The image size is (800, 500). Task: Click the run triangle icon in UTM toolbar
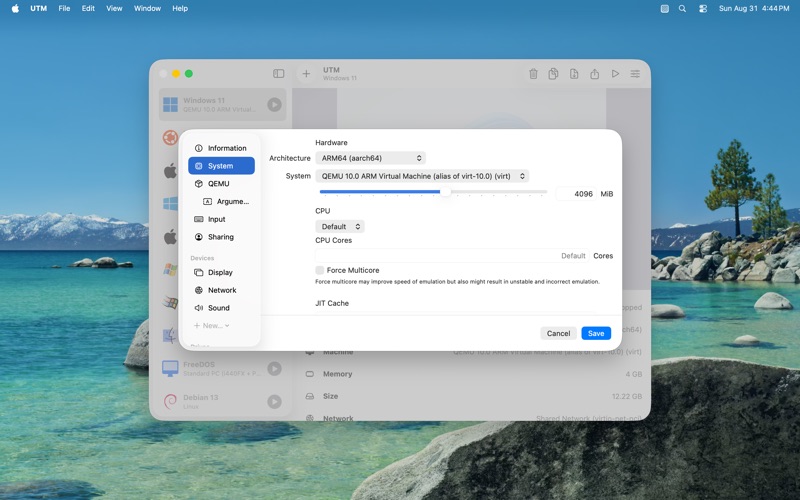click(x=615, y=74)
